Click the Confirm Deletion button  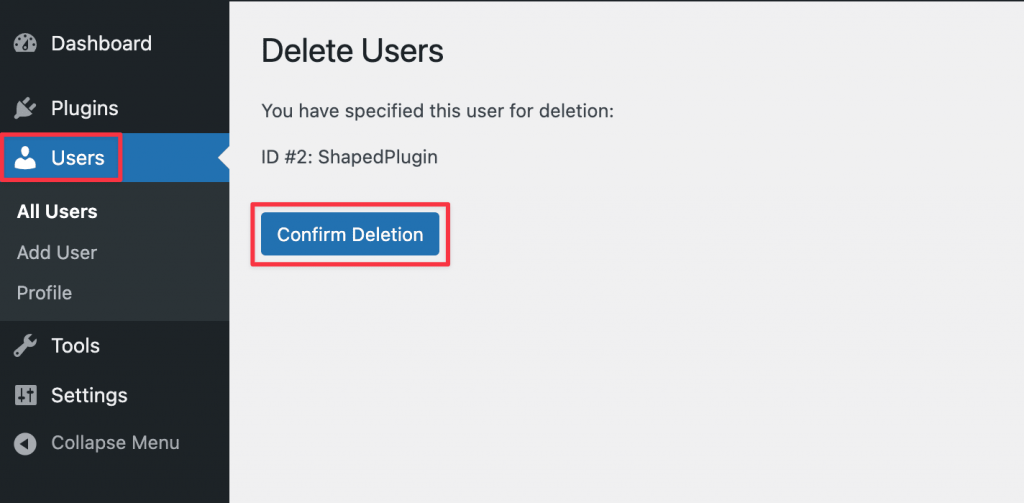click(350, 234)
